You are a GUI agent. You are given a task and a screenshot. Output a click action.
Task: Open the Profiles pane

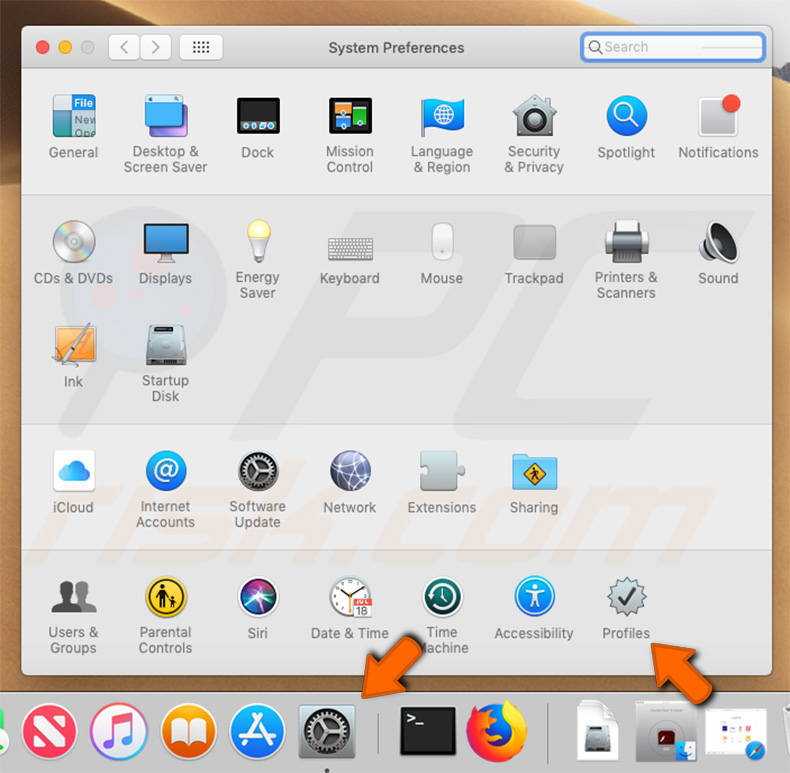coord(626,597)
